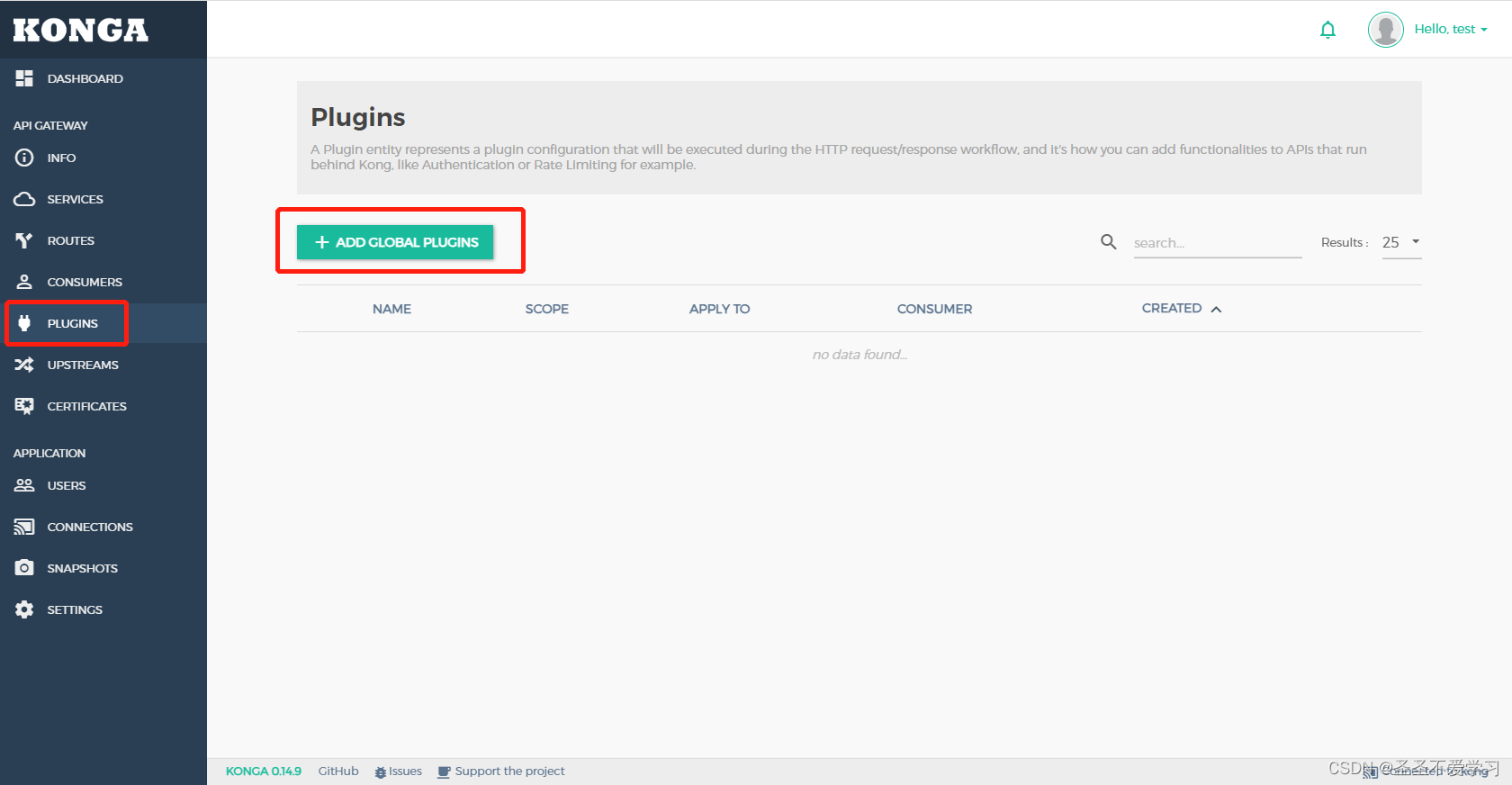This screenshot has height=785, width=1512.
Task: Open GitHub footer link
Action: tap(338, 771)
